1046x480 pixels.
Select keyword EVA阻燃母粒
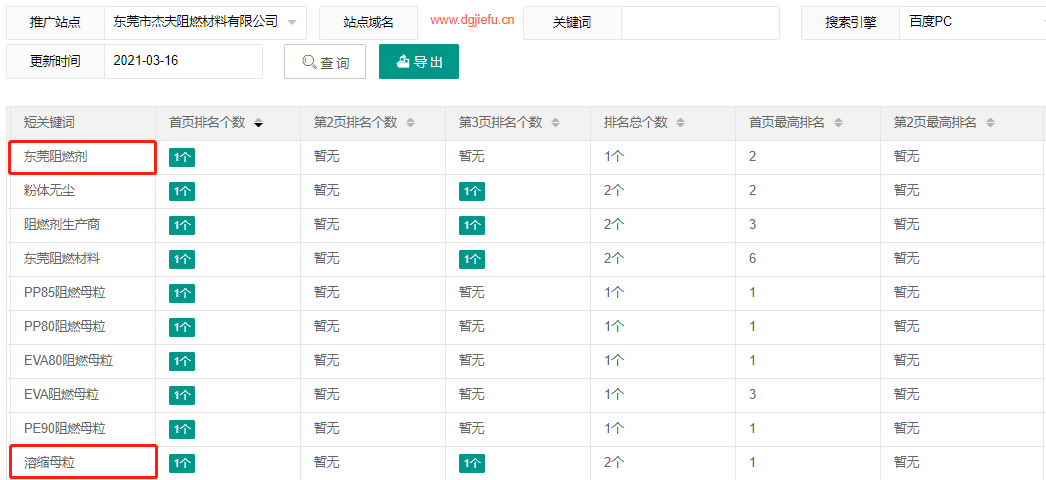click(x=62, y=395)
